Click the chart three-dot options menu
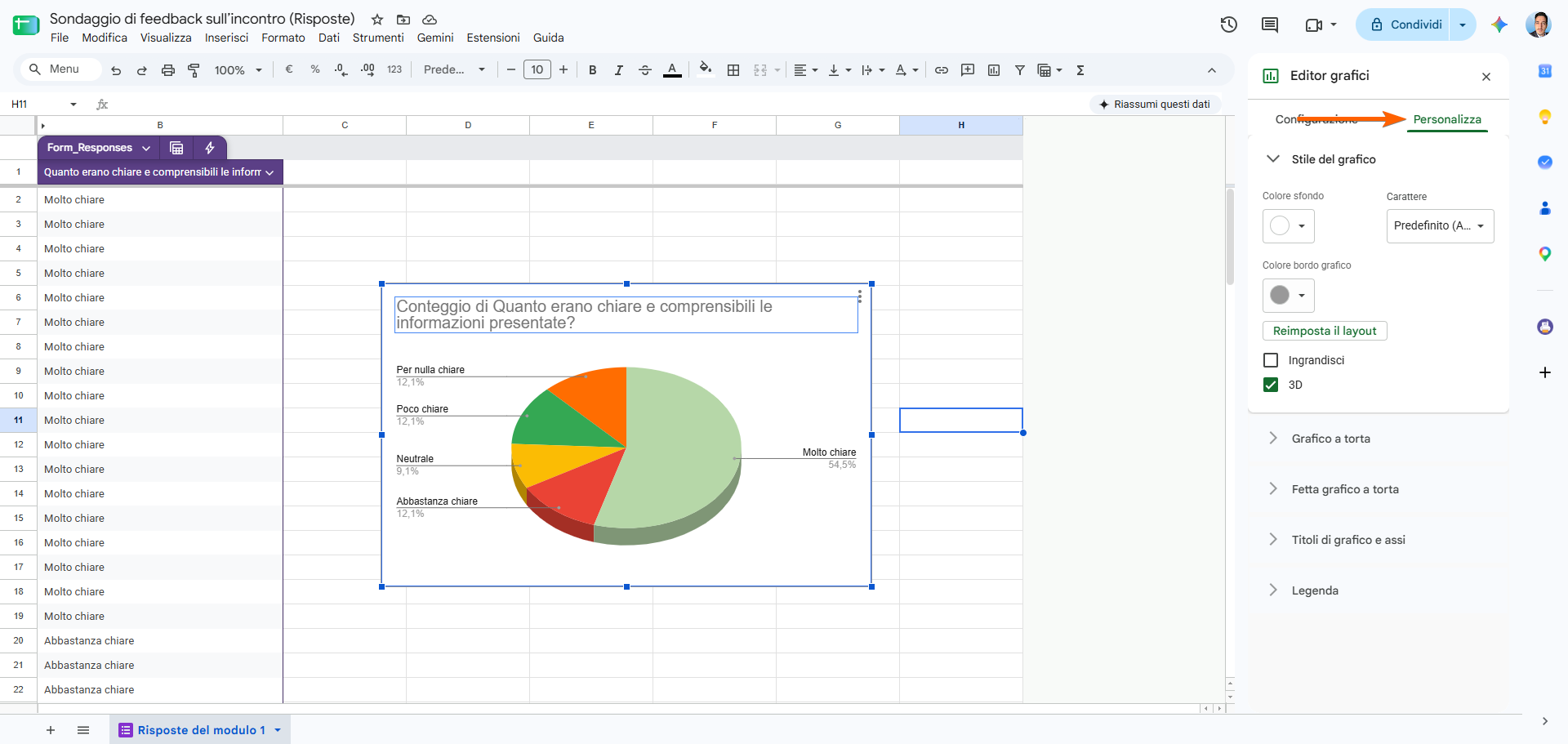This screenshot has height=744, width=1568. 859,296
